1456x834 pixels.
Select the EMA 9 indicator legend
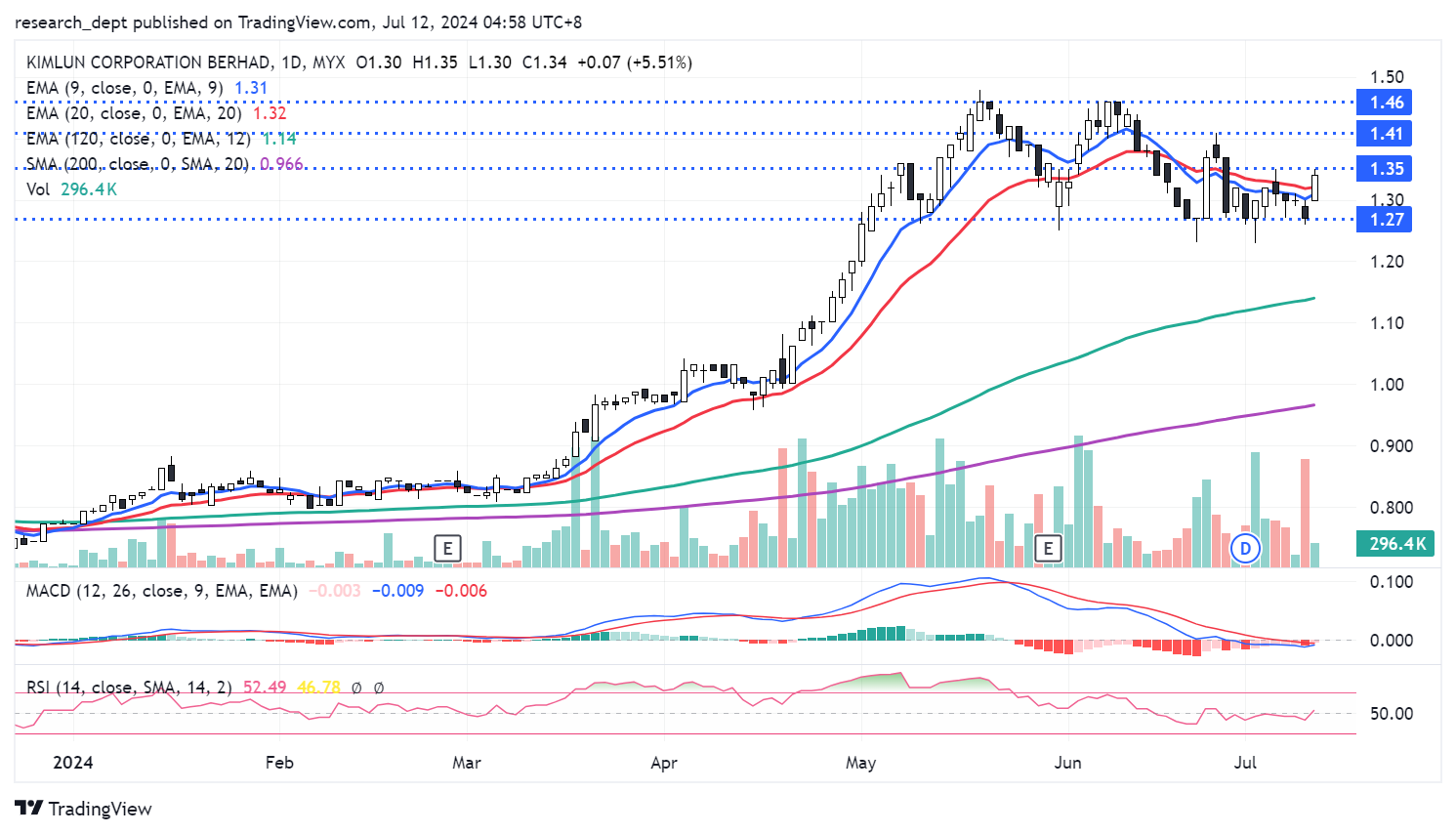click(124, 88)
